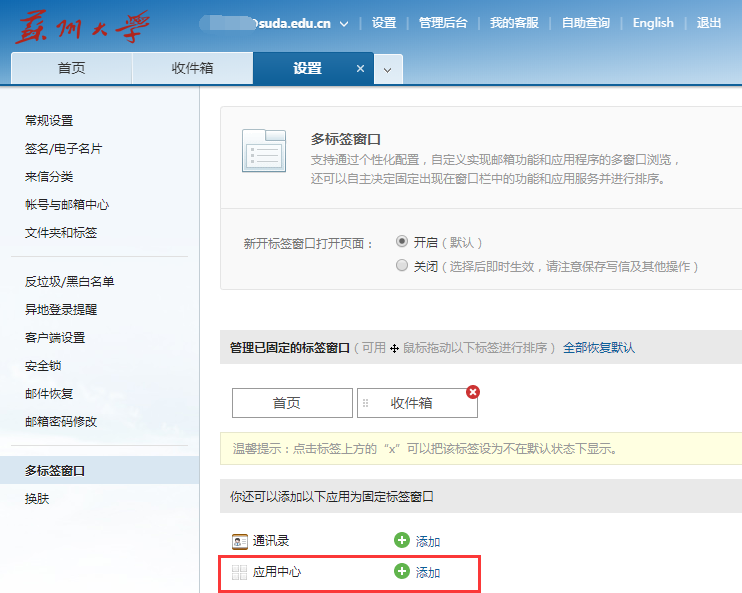The image size is (742, 593).
Task: Open 换肤 in the sidebar
Action: (x=37, y=498)
